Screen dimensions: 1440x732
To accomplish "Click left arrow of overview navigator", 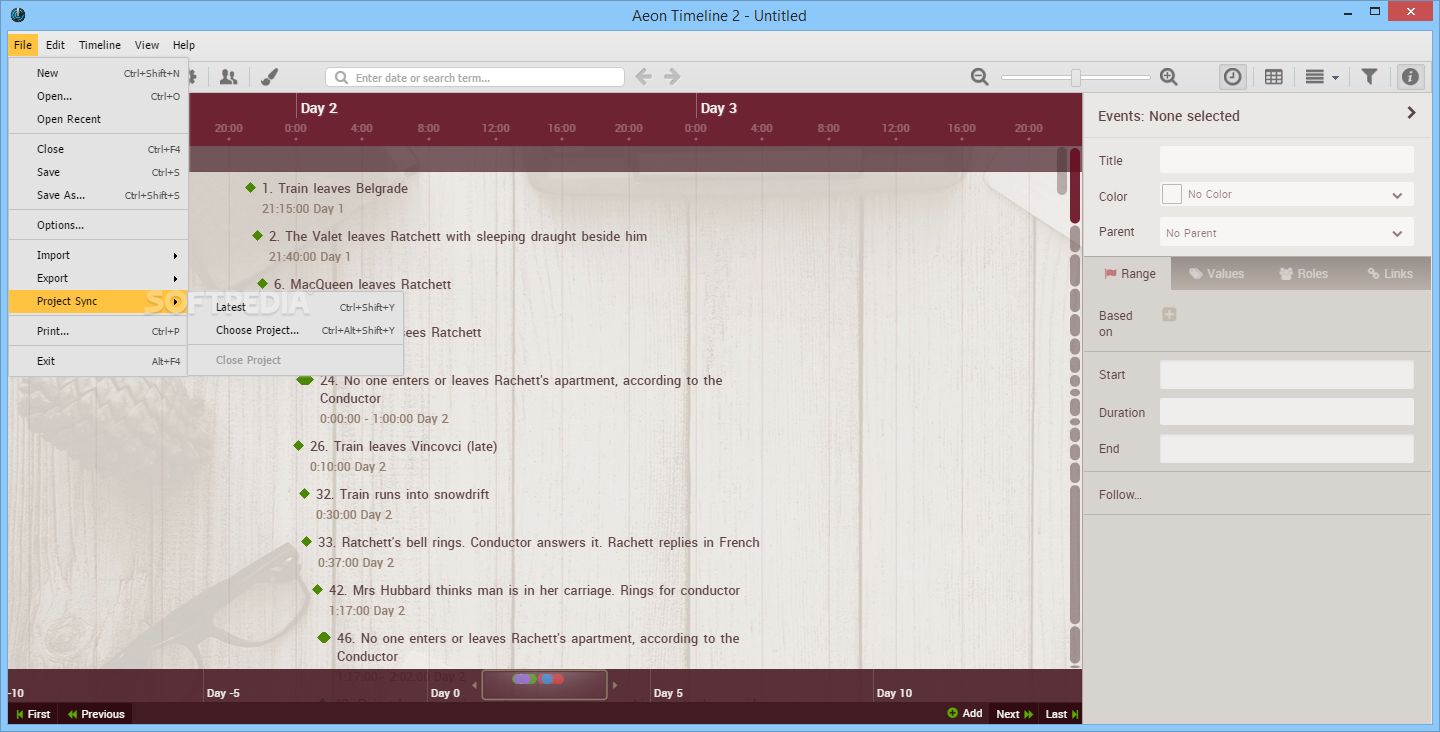I will tap(474, 686).
